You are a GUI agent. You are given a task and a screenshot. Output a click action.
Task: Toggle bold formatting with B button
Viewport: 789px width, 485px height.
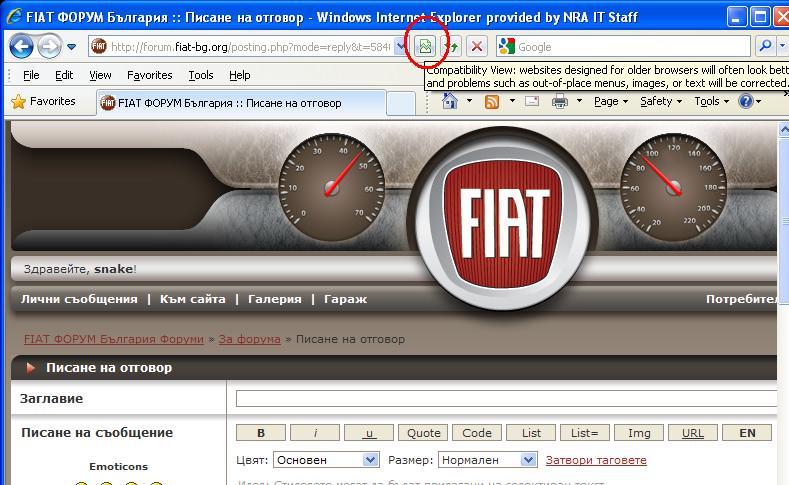pos(261,433)
